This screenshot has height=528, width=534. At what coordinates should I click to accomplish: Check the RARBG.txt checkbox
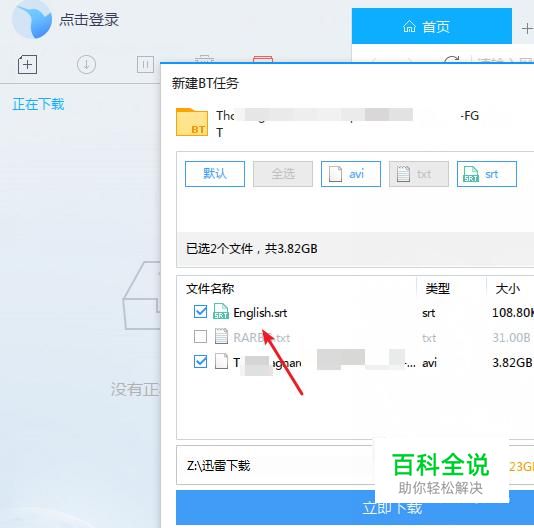[x=200, y=337]
